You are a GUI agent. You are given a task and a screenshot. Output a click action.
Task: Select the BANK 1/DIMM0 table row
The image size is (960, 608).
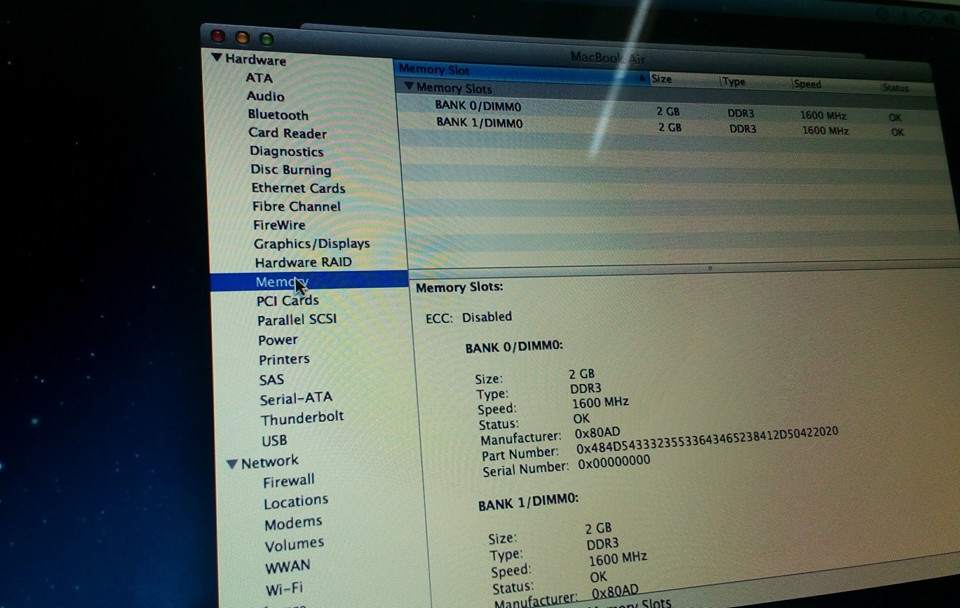(479, 123)
